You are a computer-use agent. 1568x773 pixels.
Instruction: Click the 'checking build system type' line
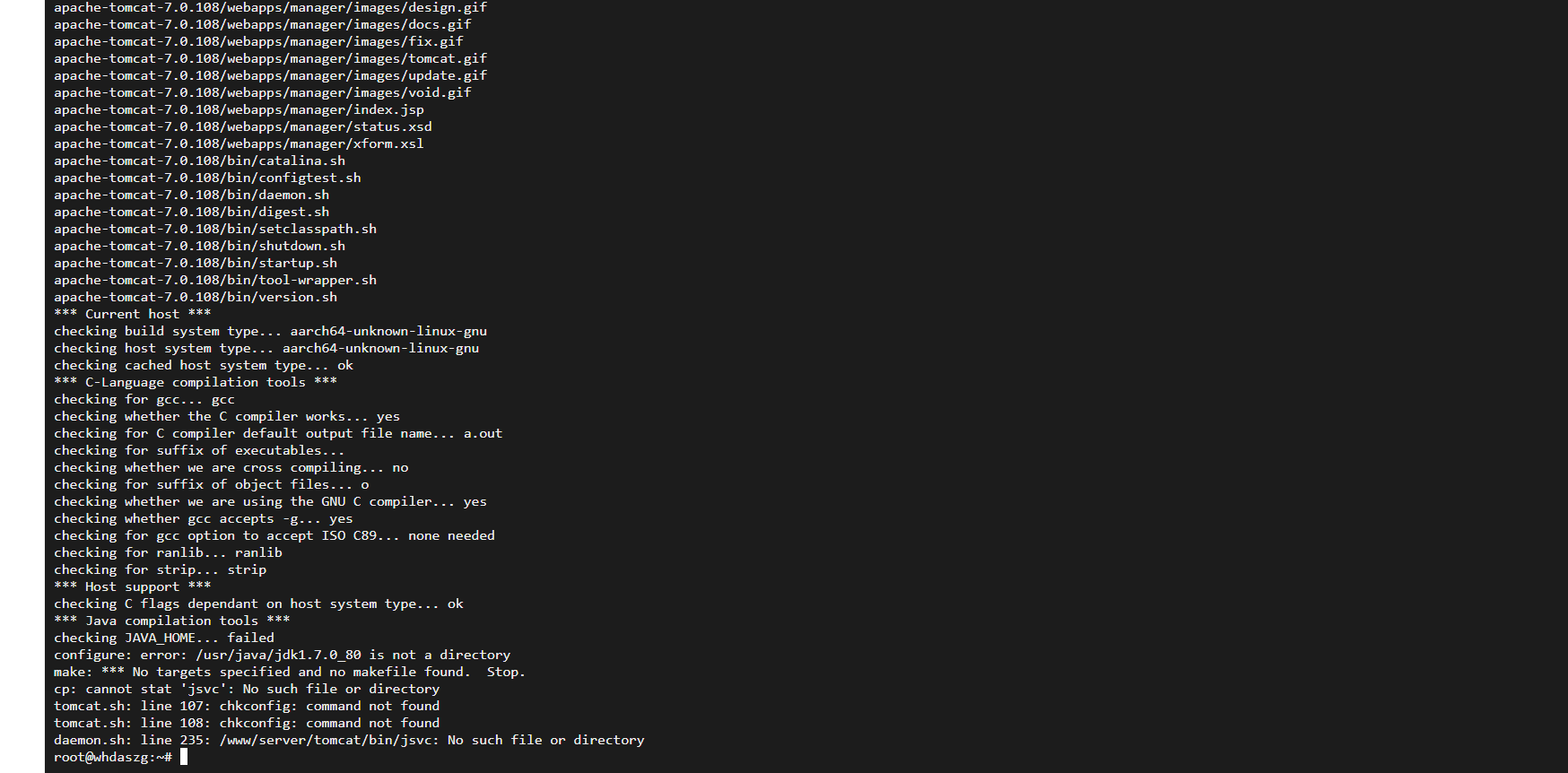click(270, 331)
